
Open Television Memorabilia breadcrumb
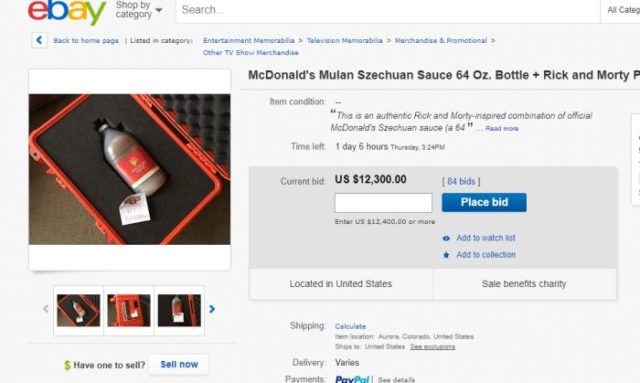[x=344, y=40]
